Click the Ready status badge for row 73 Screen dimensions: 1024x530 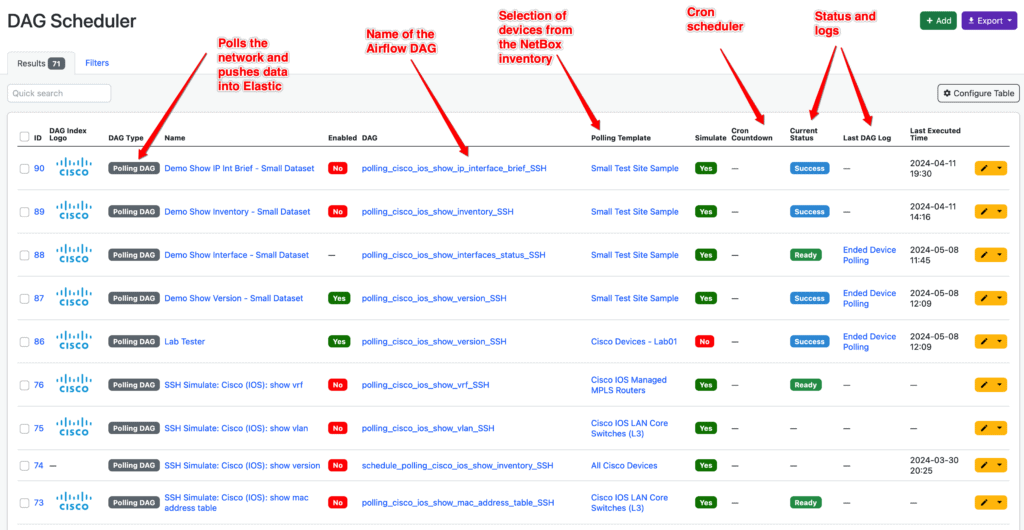(805, 503)
